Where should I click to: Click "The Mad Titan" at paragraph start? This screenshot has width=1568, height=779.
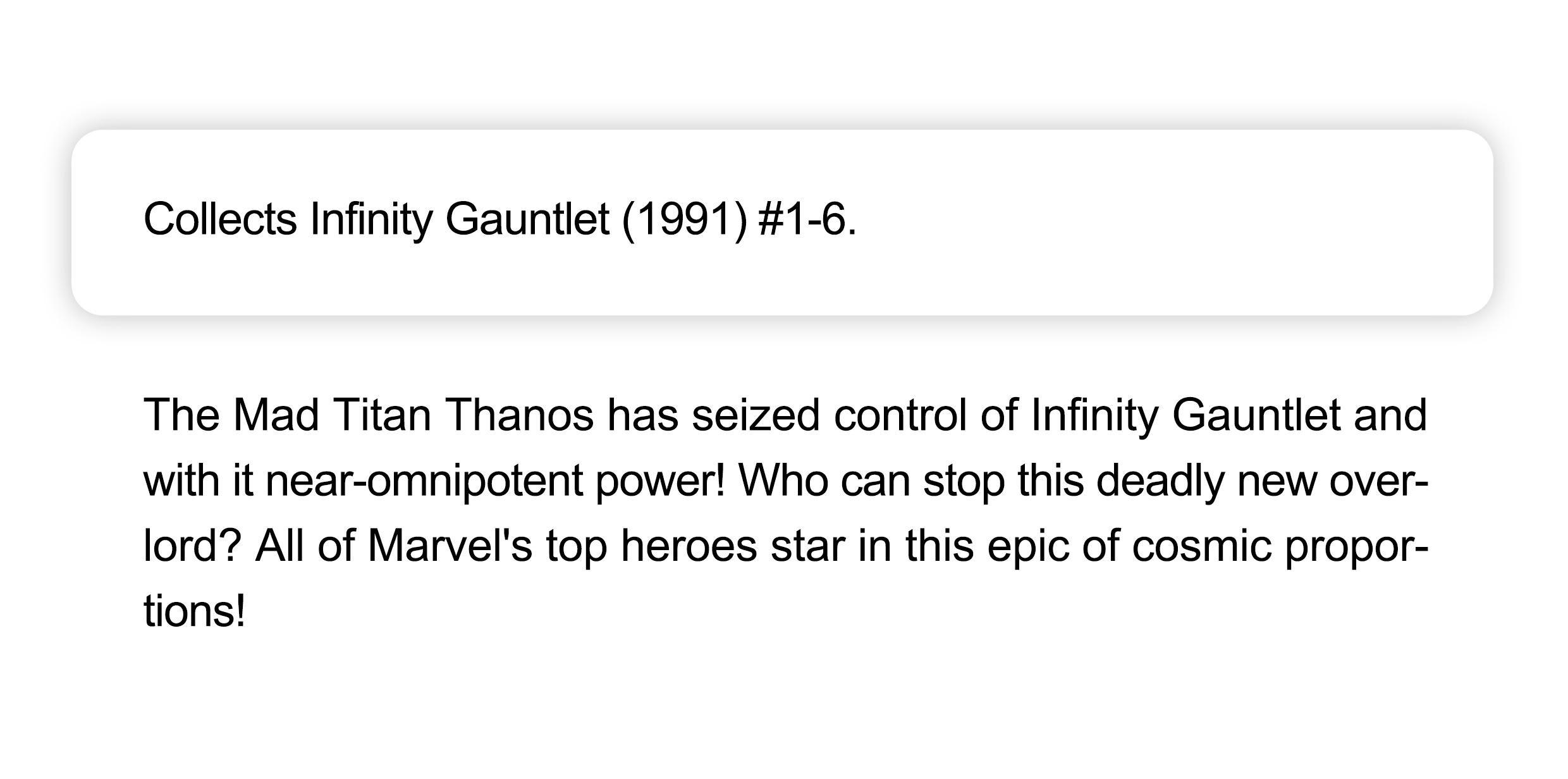pos(287,415)
